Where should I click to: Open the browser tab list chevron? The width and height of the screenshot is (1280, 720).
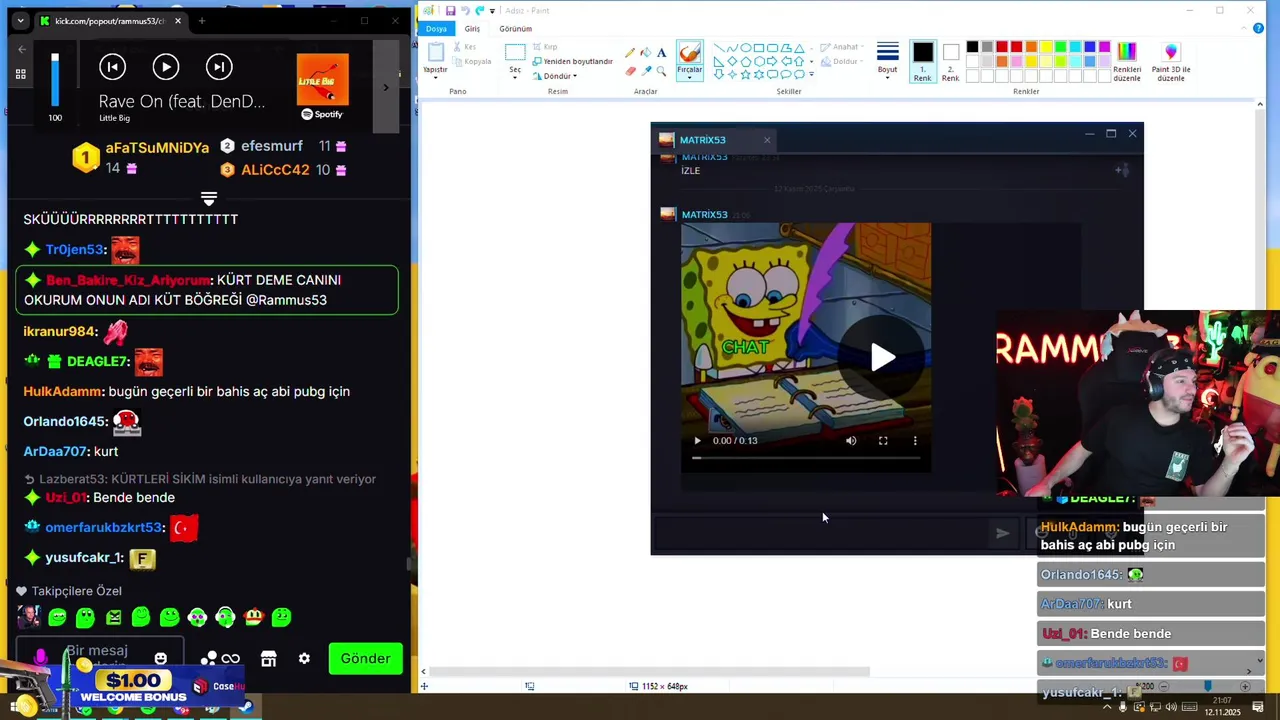point(20,20)
